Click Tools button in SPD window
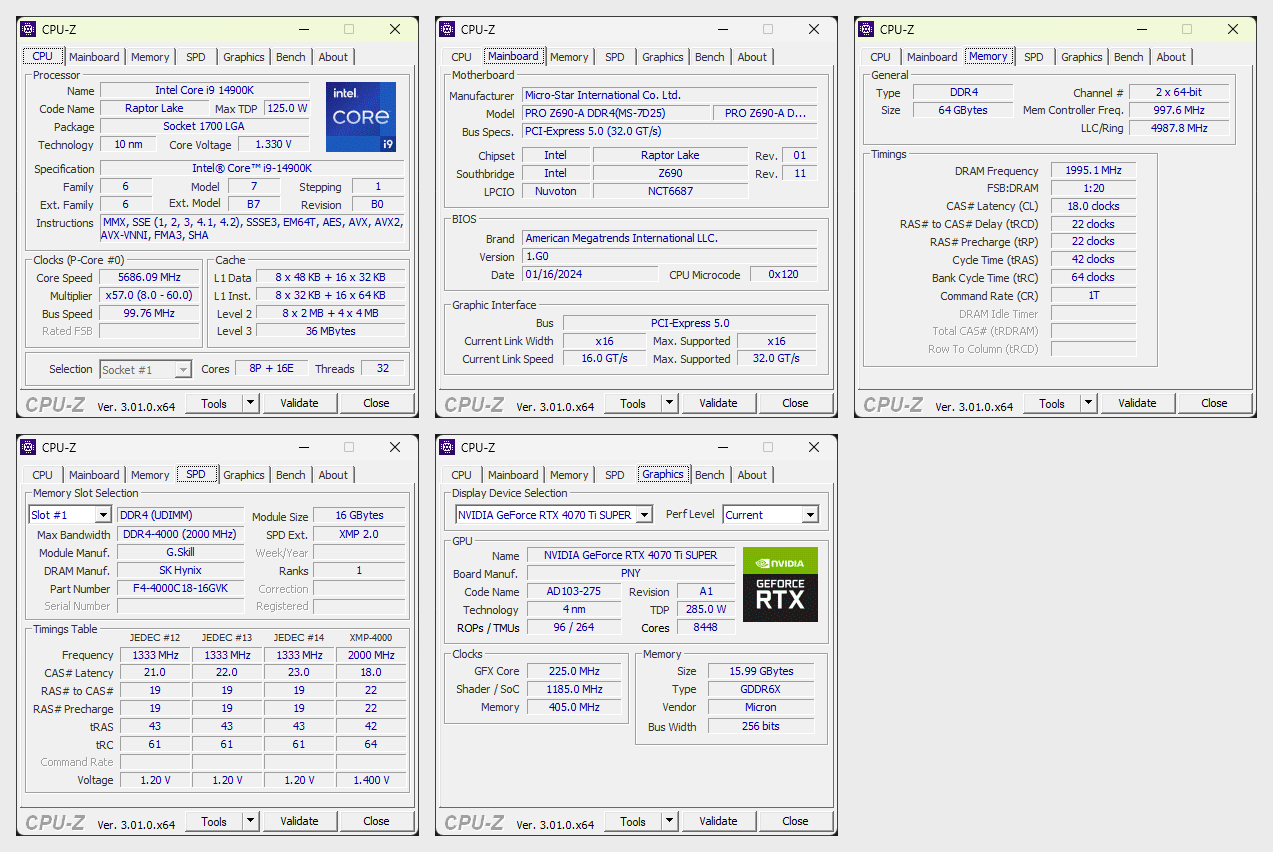 [x=214, y=821]
